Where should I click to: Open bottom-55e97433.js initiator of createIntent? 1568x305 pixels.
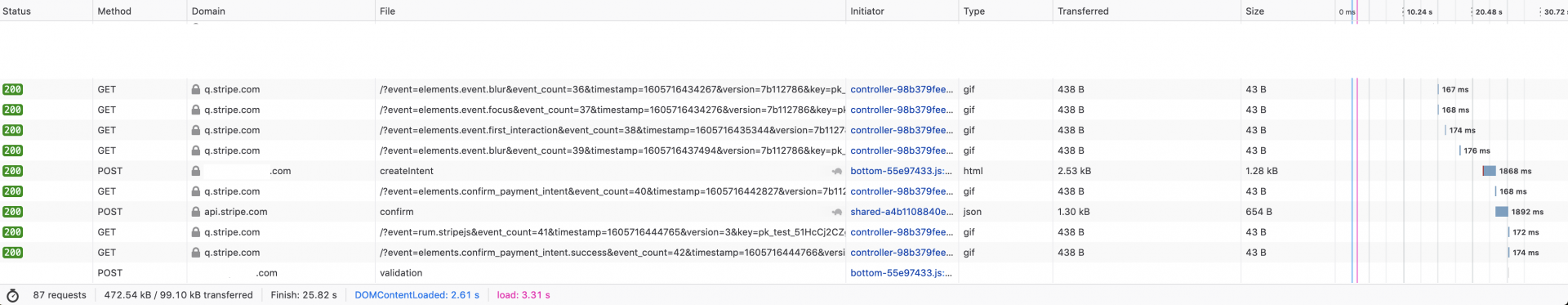(x=902, y=171)
